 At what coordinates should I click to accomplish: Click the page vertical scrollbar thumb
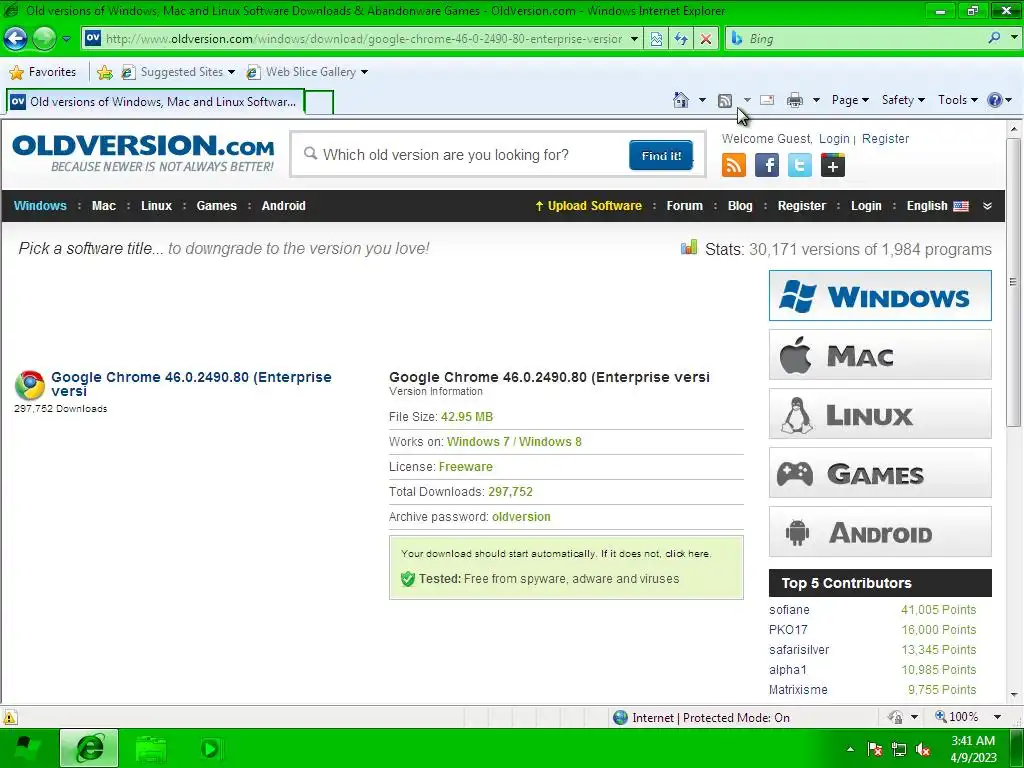(x=1013, y=282)
